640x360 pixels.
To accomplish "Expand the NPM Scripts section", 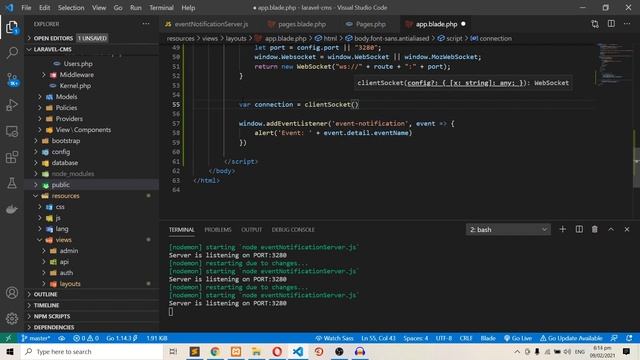I will pos(92,316).
